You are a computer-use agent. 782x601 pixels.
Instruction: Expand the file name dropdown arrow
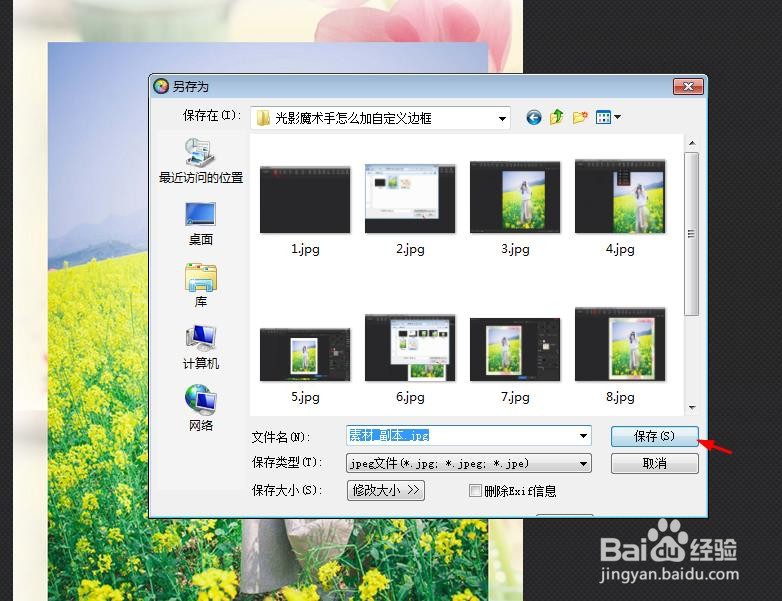pyautogui.click(x=583, y=436)
